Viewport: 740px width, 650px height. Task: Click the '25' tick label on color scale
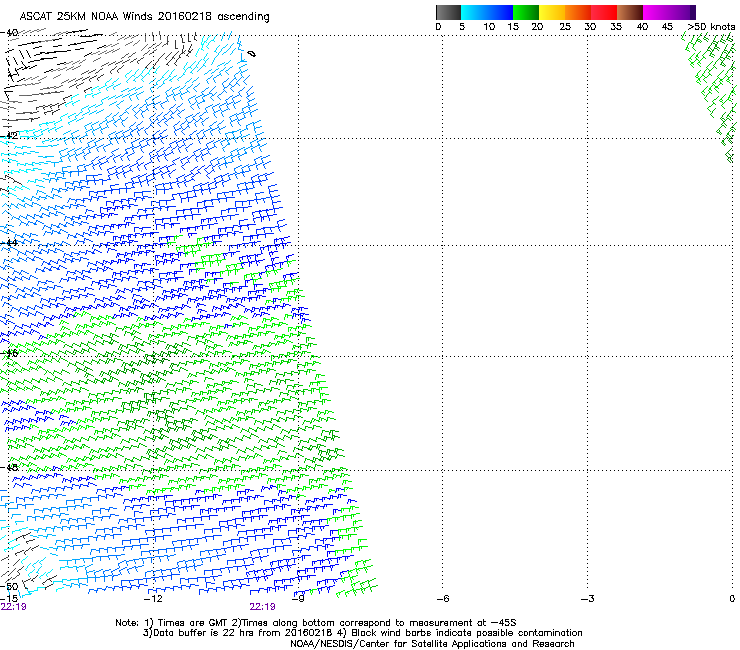click(x=565, y=27)
